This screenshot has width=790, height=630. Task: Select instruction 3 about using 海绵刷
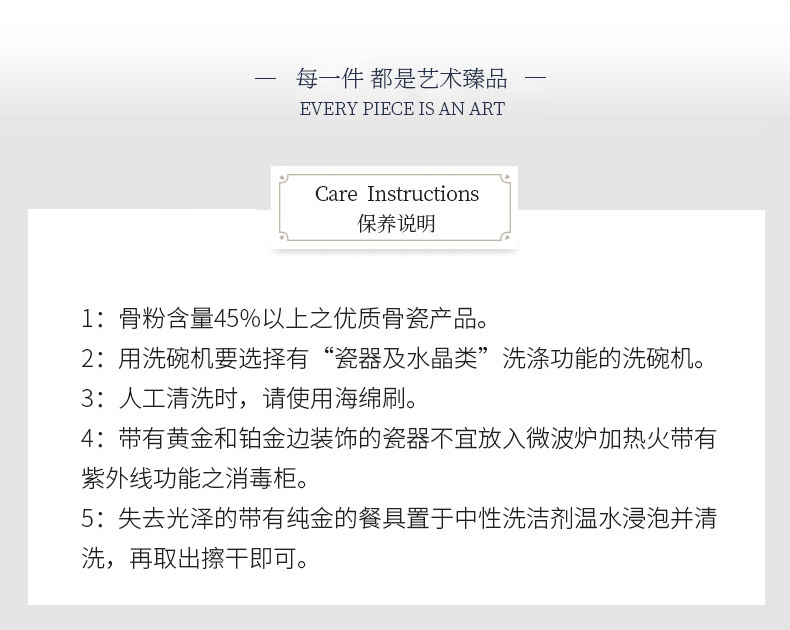click(249, 399)
